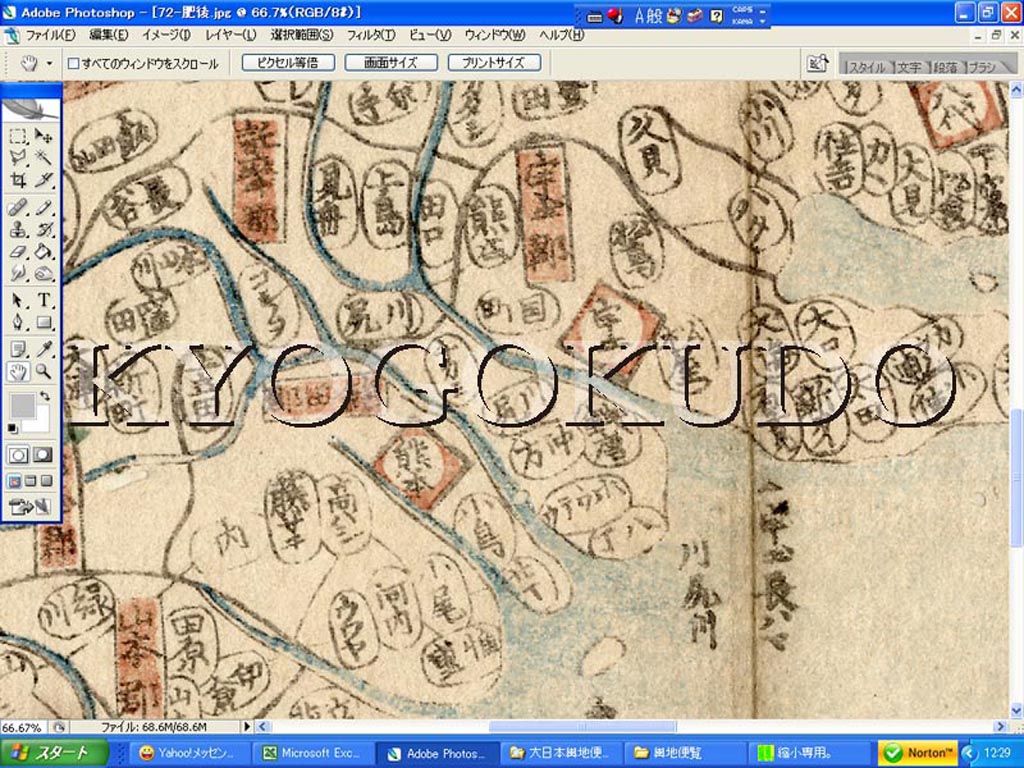Select the Paint Bucket tool

coord(43,251)
